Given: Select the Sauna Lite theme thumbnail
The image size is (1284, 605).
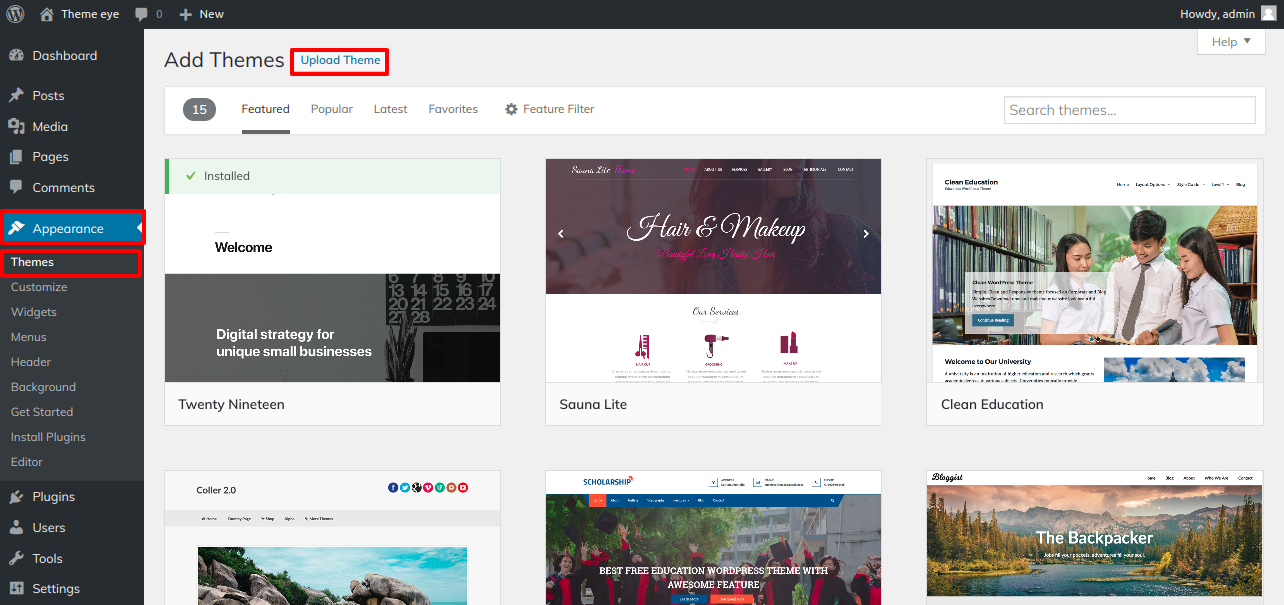Looking at the screenshot, I should [713, 270].
